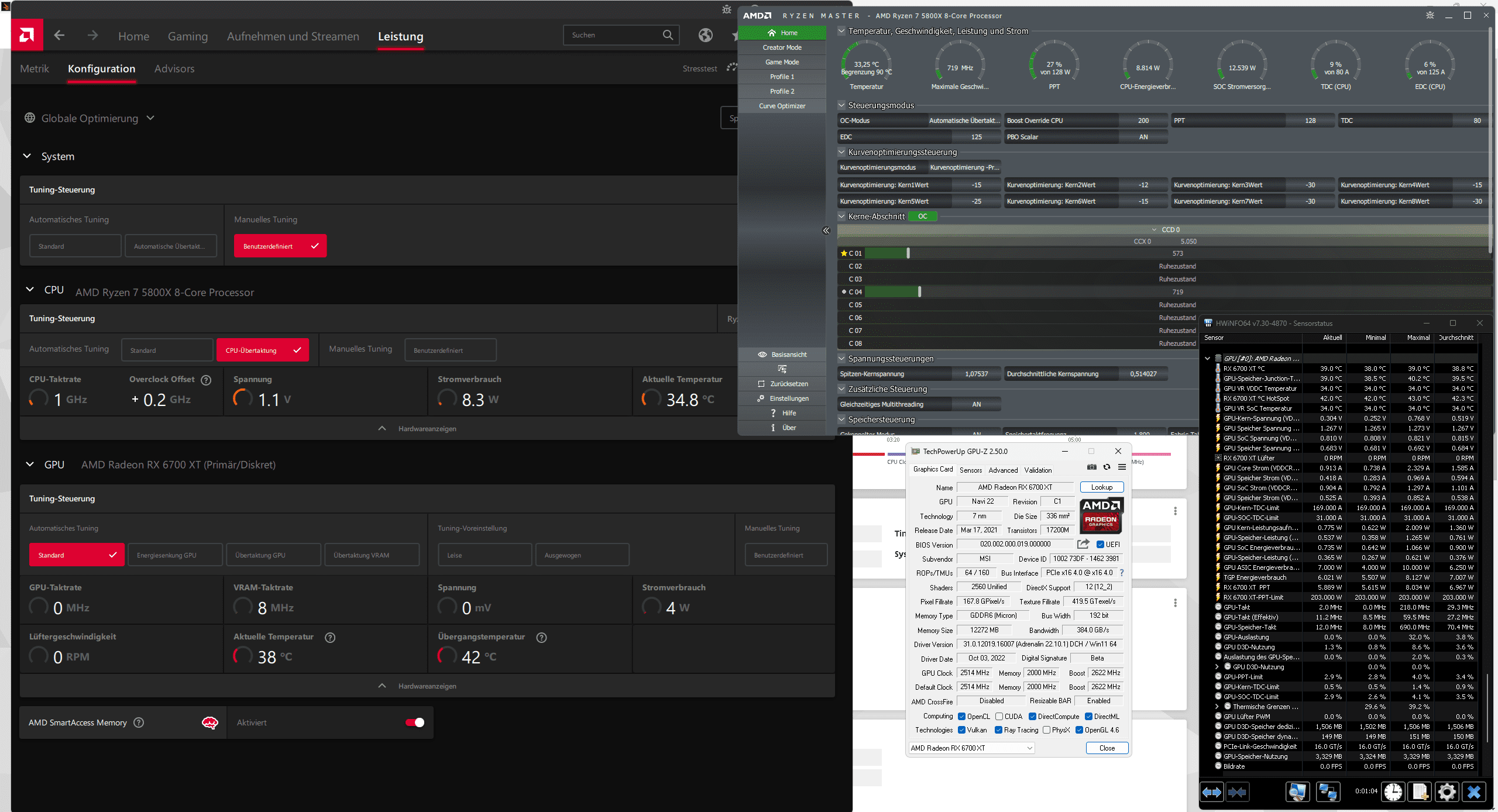
Task: Open the AMD Radeon RX 6700XT combo box
Action: click(x=972, y=748)
